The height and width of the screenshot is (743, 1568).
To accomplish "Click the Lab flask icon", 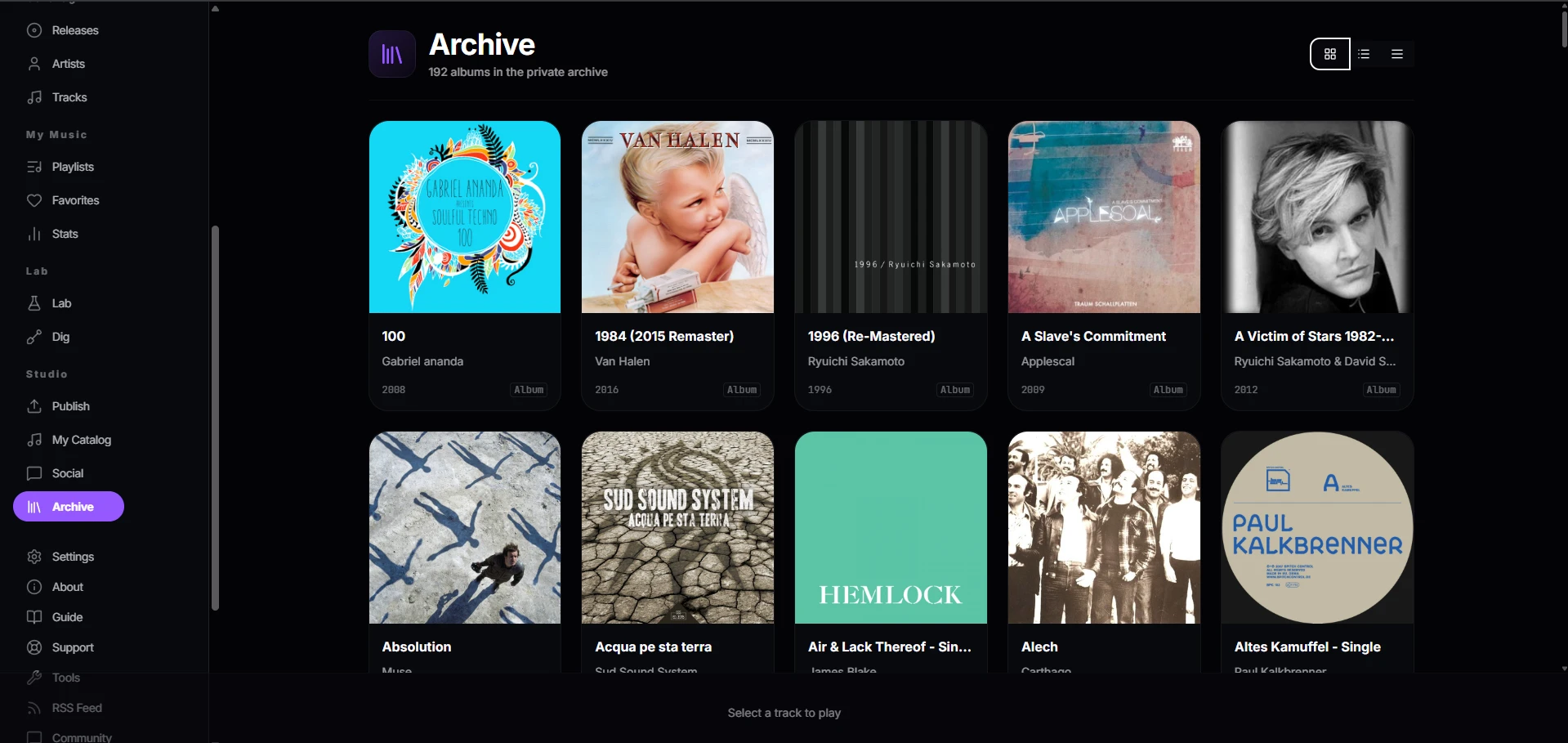I will 34,303.
